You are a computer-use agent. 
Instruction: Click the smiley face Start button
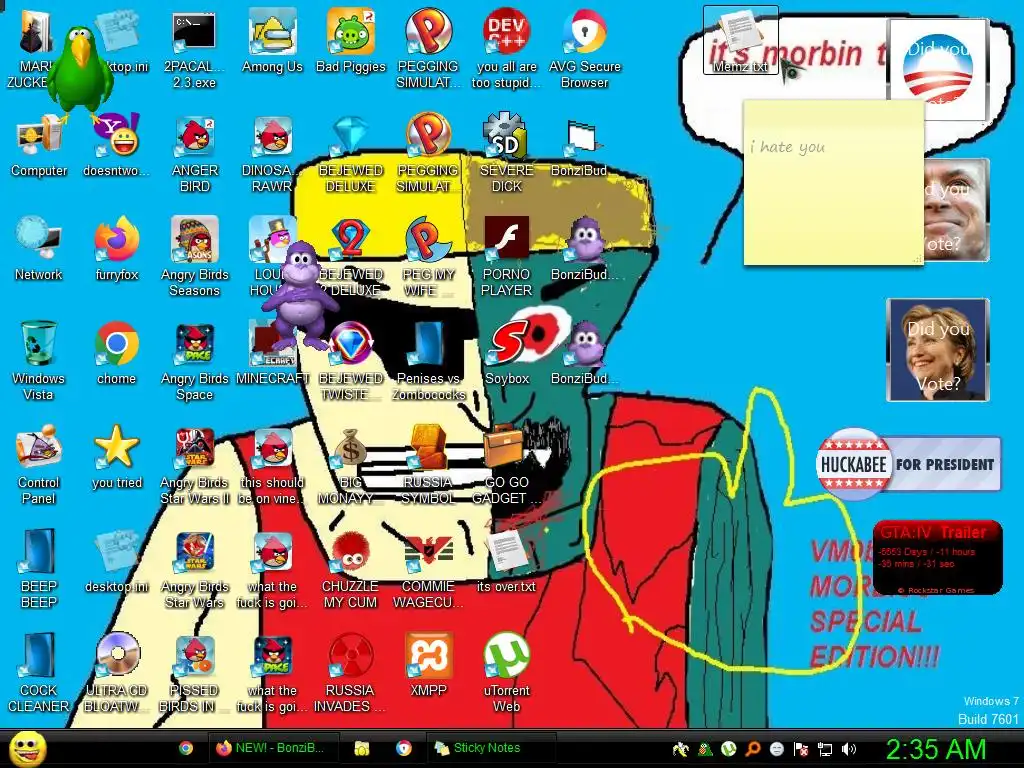point(27,749)
